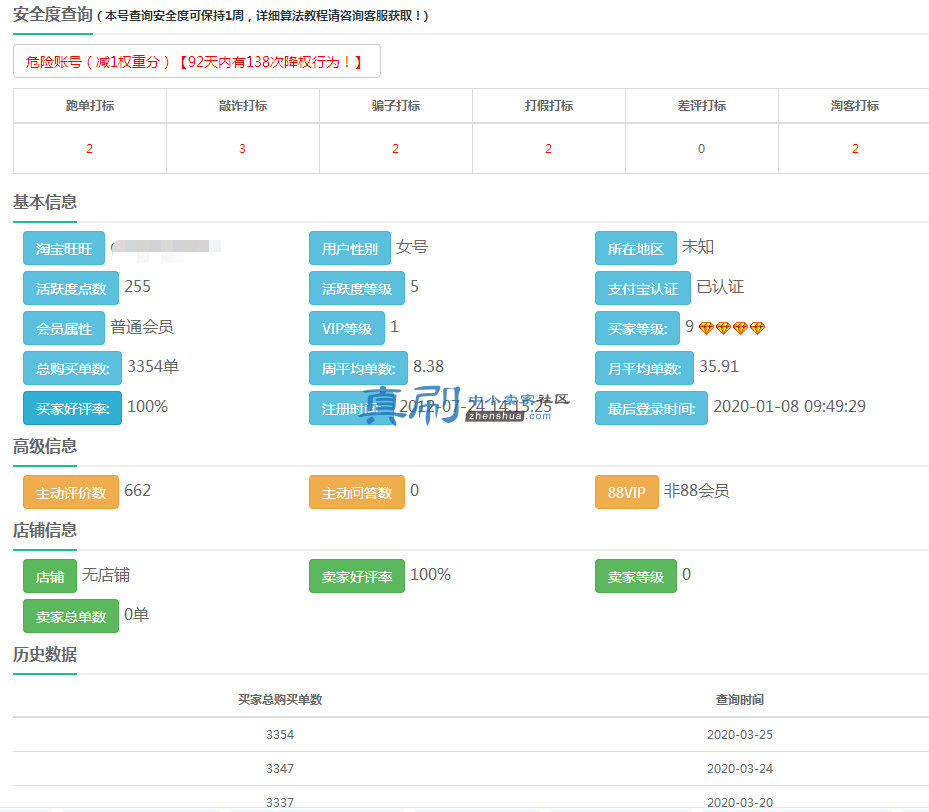
Task: Click the green 卖家总单数 label
Action: (71, 616)
